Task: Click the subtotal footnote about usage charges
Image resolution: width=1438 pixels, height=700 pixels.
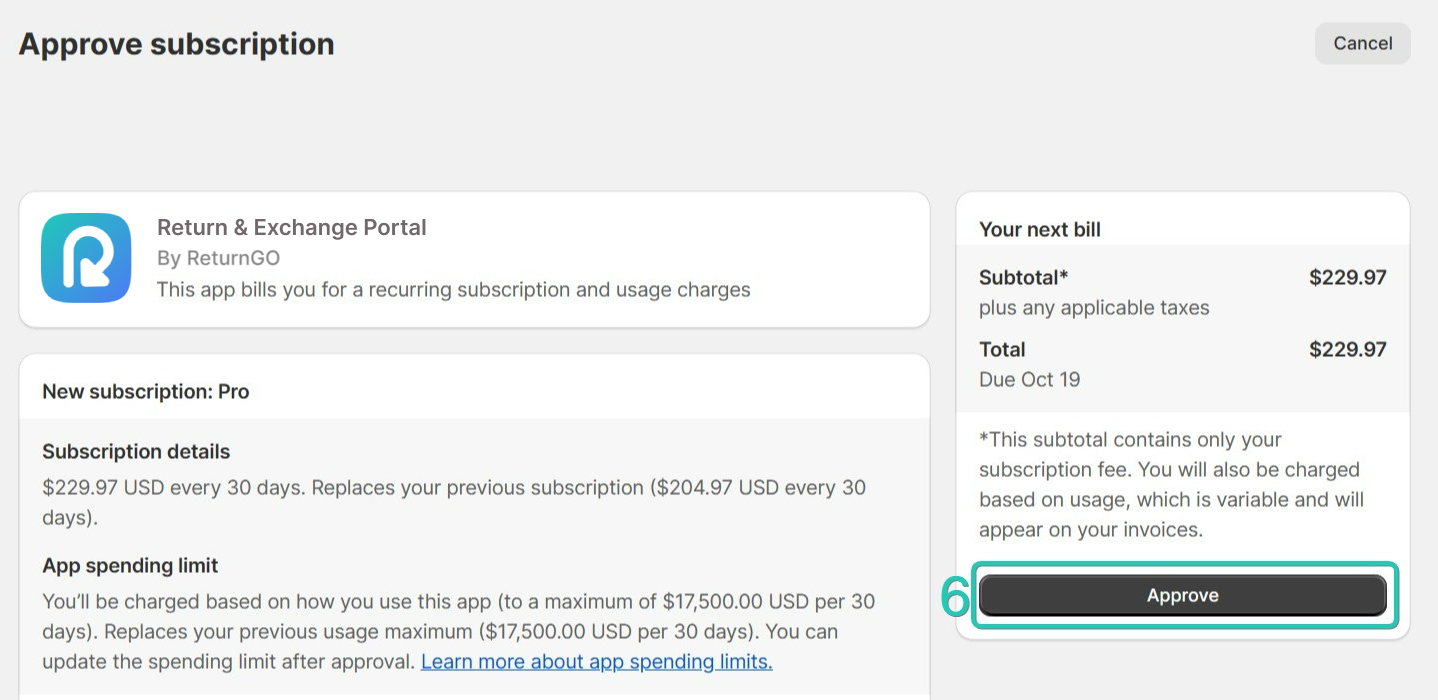Action: [1172, 484]
